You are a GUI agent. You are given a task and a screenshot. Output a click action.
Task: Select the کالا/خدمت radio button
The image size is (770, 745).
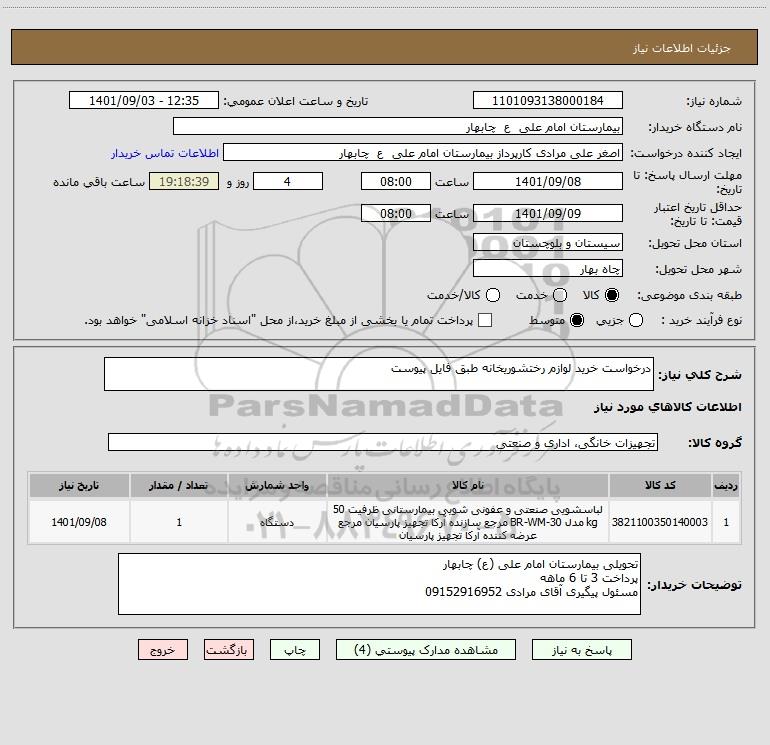(x=493, y=295)
